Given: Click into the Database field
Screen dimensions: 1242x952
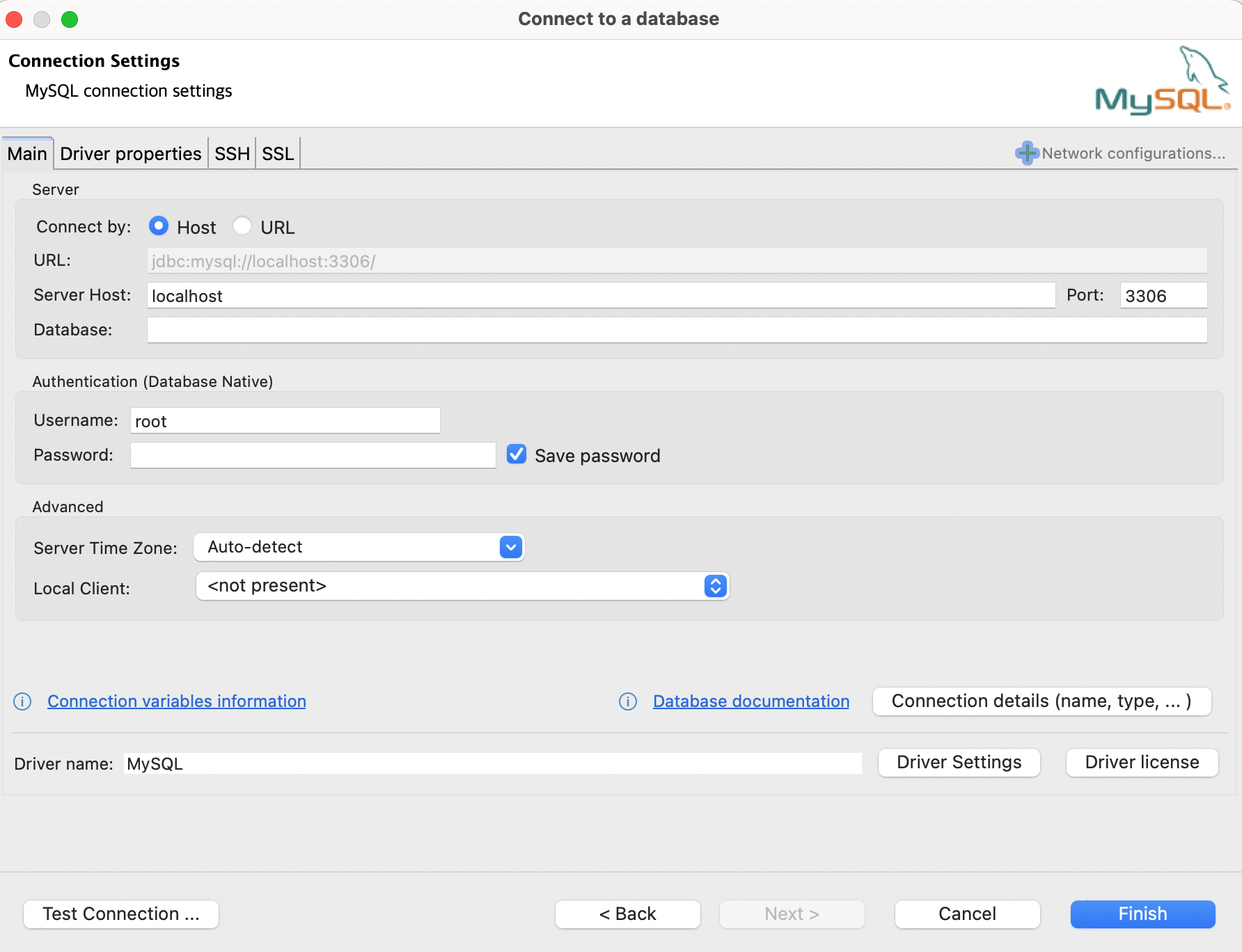Looking at the screenshot, I should tap(677, 330).
